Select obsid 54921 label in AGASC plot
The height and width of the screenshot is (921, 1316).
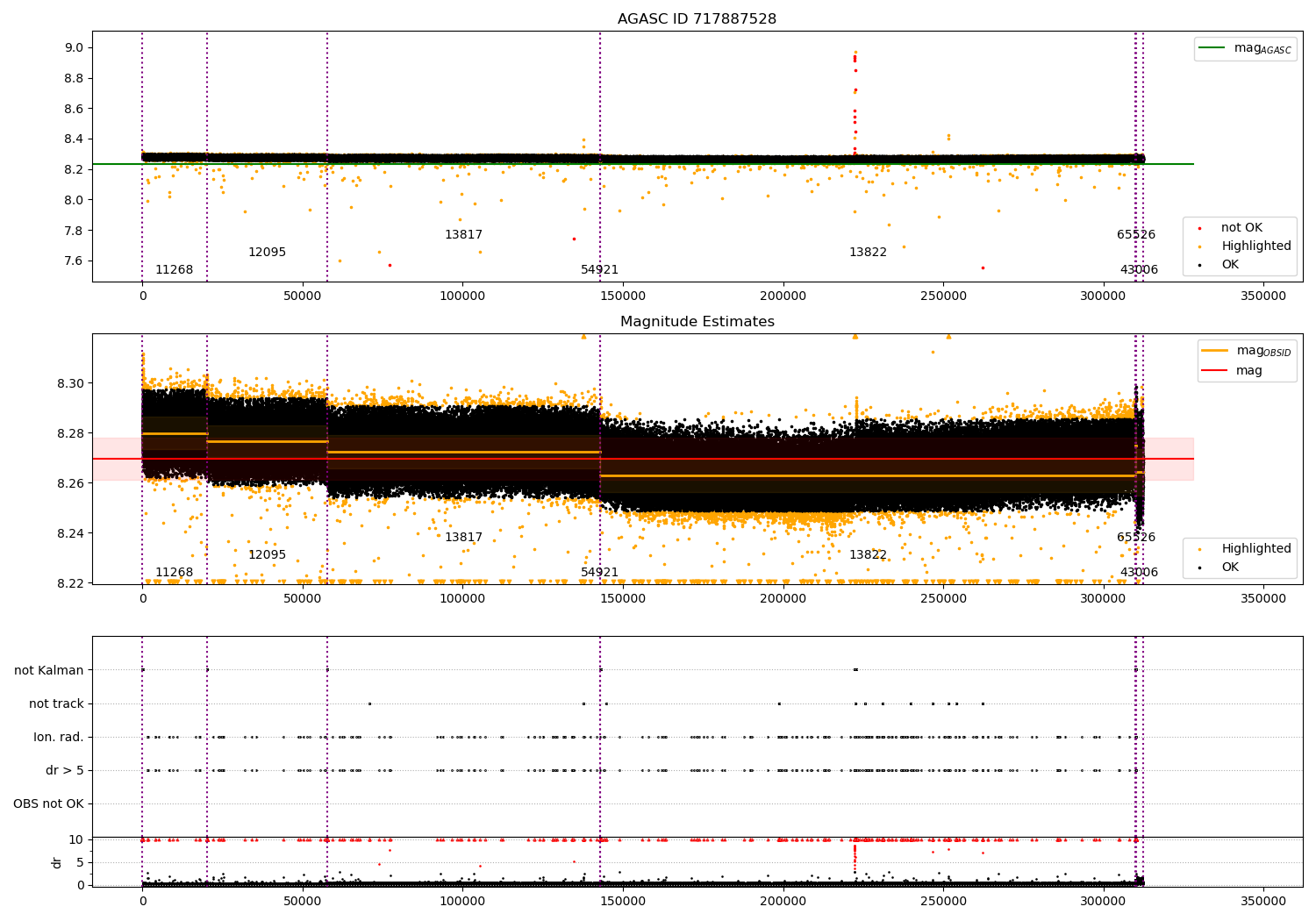(x=599, y=269)
